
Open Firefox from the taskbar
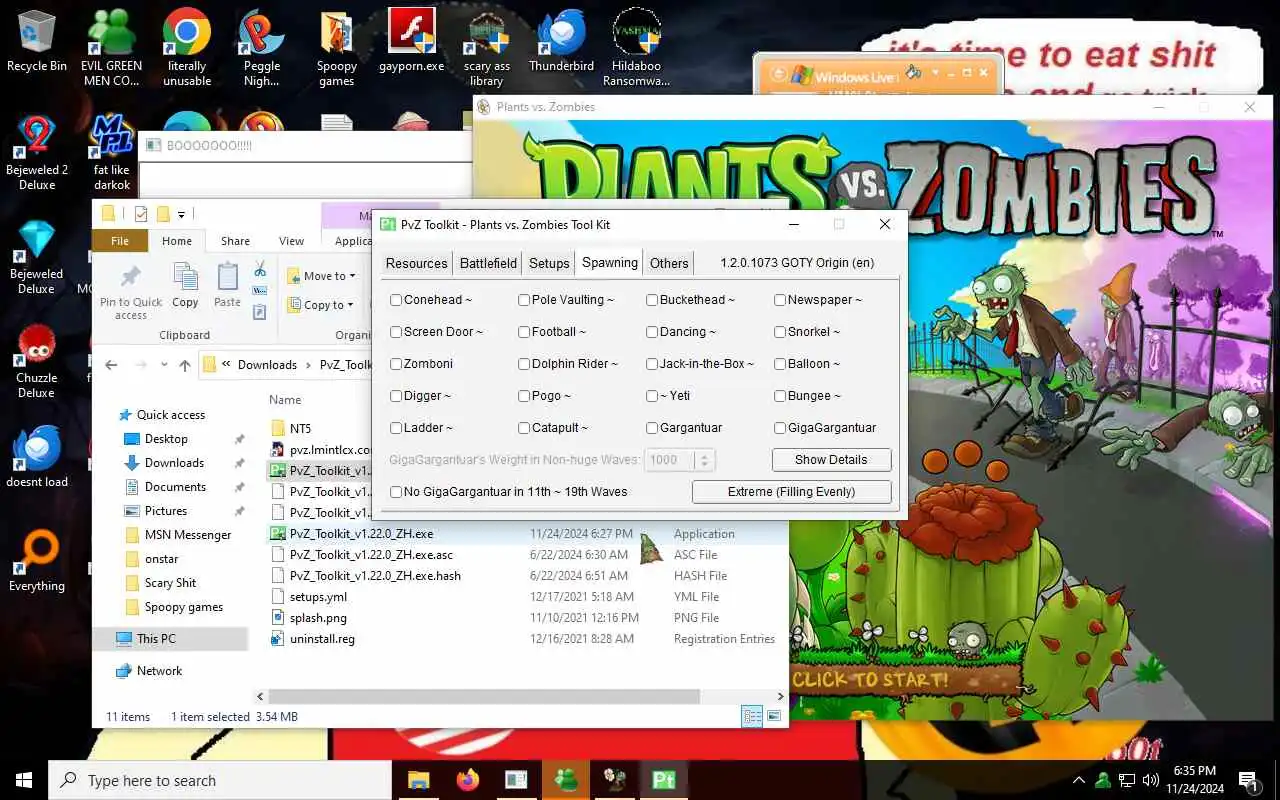click(x=467, y=780)
